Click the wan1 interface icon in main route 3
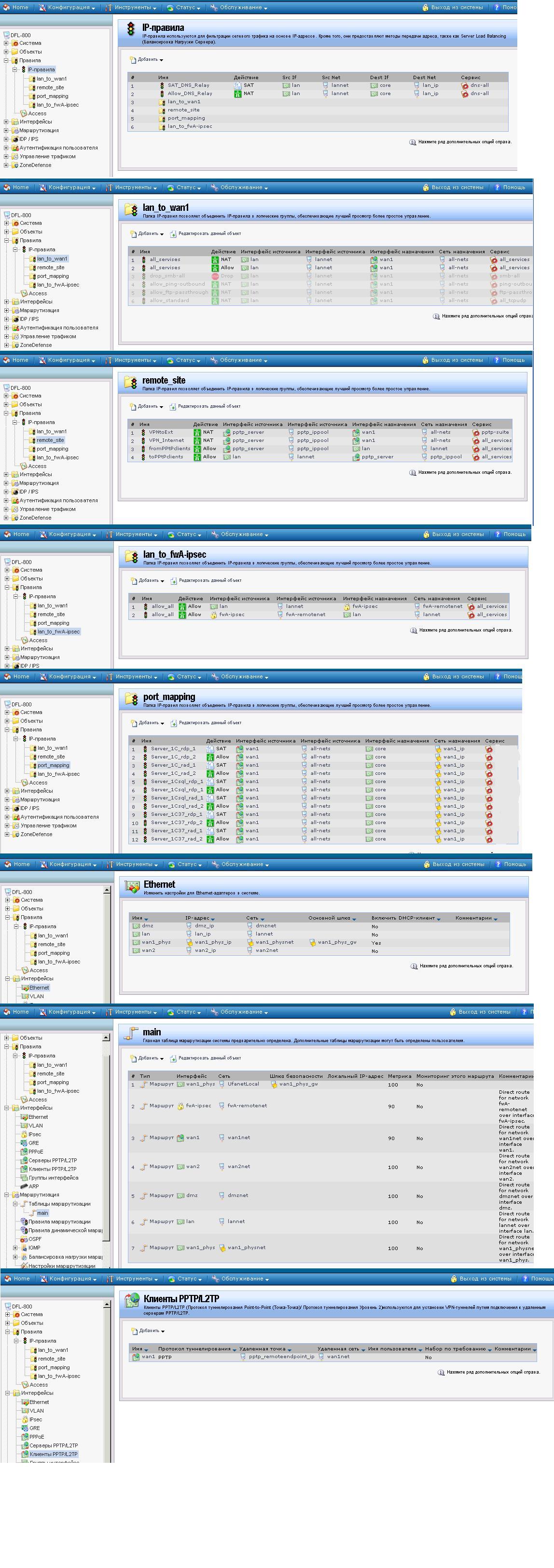The width and height of the screenshot is (554, 1568). pyautogui.click(x=181, y=1138)
